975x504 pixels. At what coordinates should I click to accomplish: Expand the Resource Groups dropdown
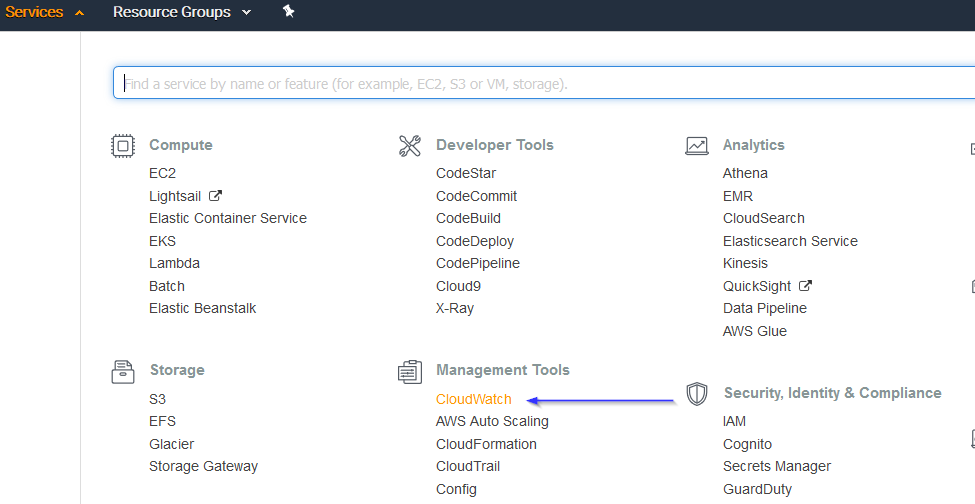coord(182,12)
